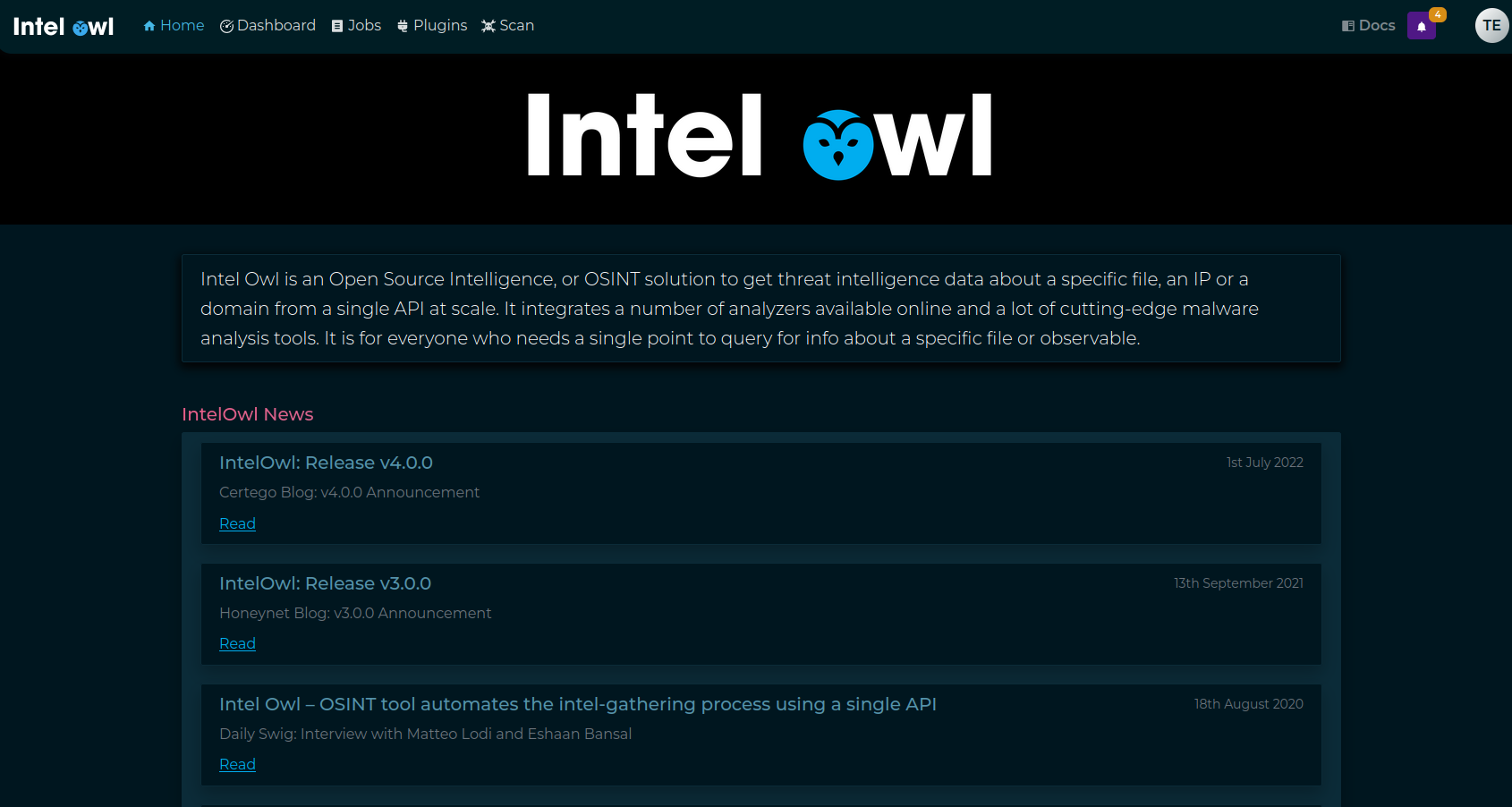Click the Jobs list icon
1512x807 pixels.
coord(337,26)
